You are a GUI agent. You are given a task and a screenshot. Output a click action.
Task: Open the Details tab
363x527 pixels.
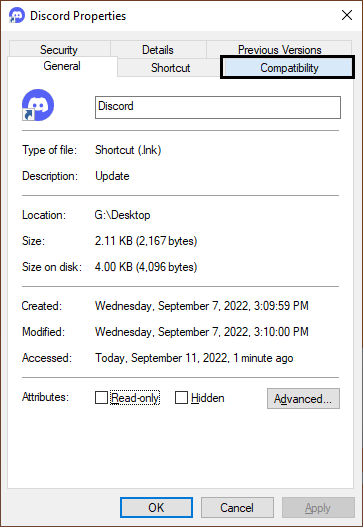tap(158, 49)
